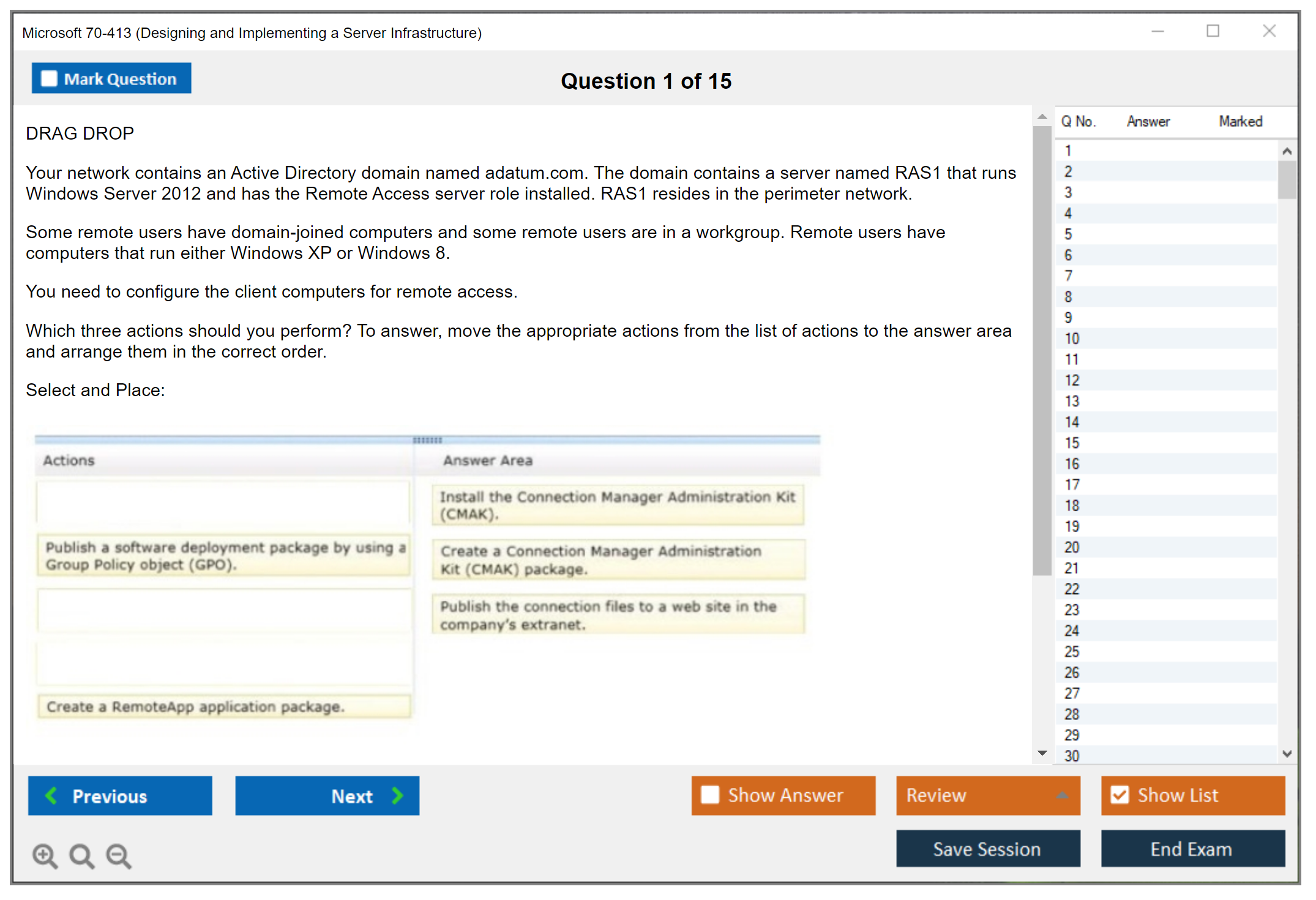Enable the Show Answer checkbox
This screenshot has height=900, width=1316.
coord(710,795)
